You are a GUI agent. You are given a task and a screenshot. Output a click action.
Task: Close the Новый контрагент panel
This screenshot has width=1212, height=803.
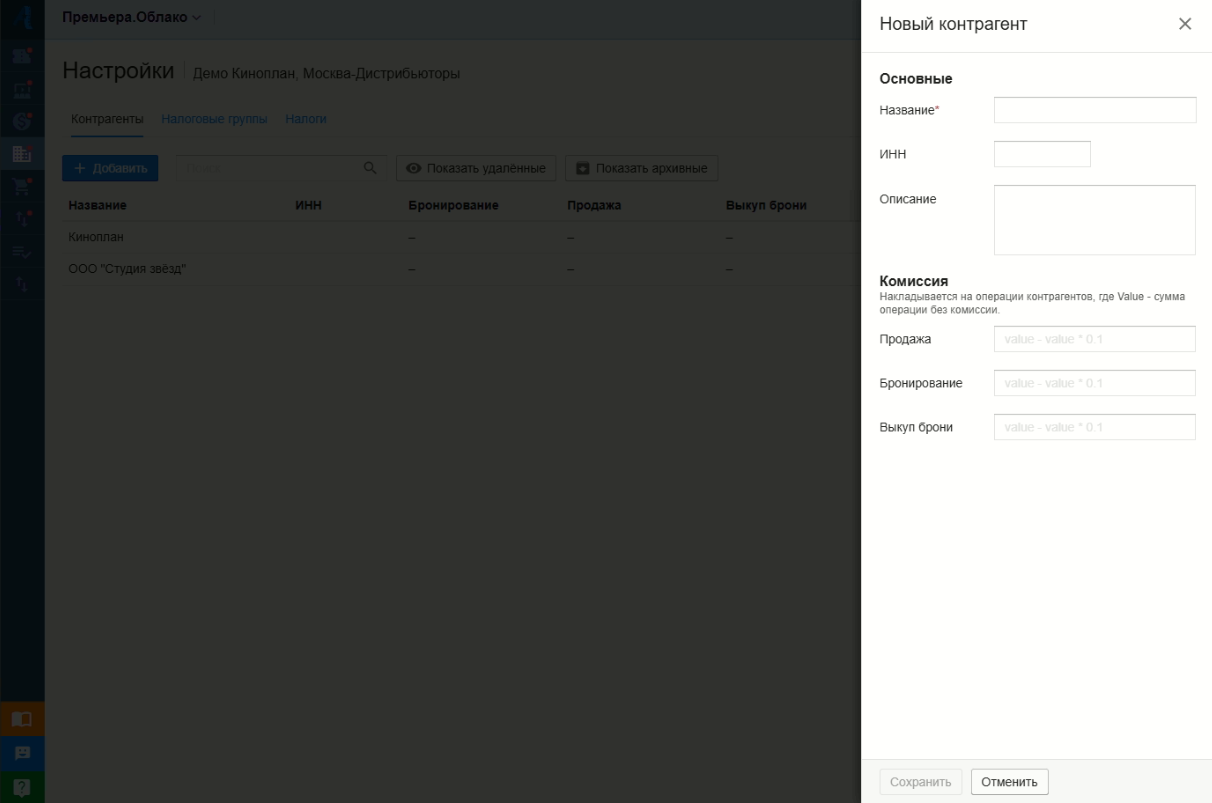[1185, 24]
